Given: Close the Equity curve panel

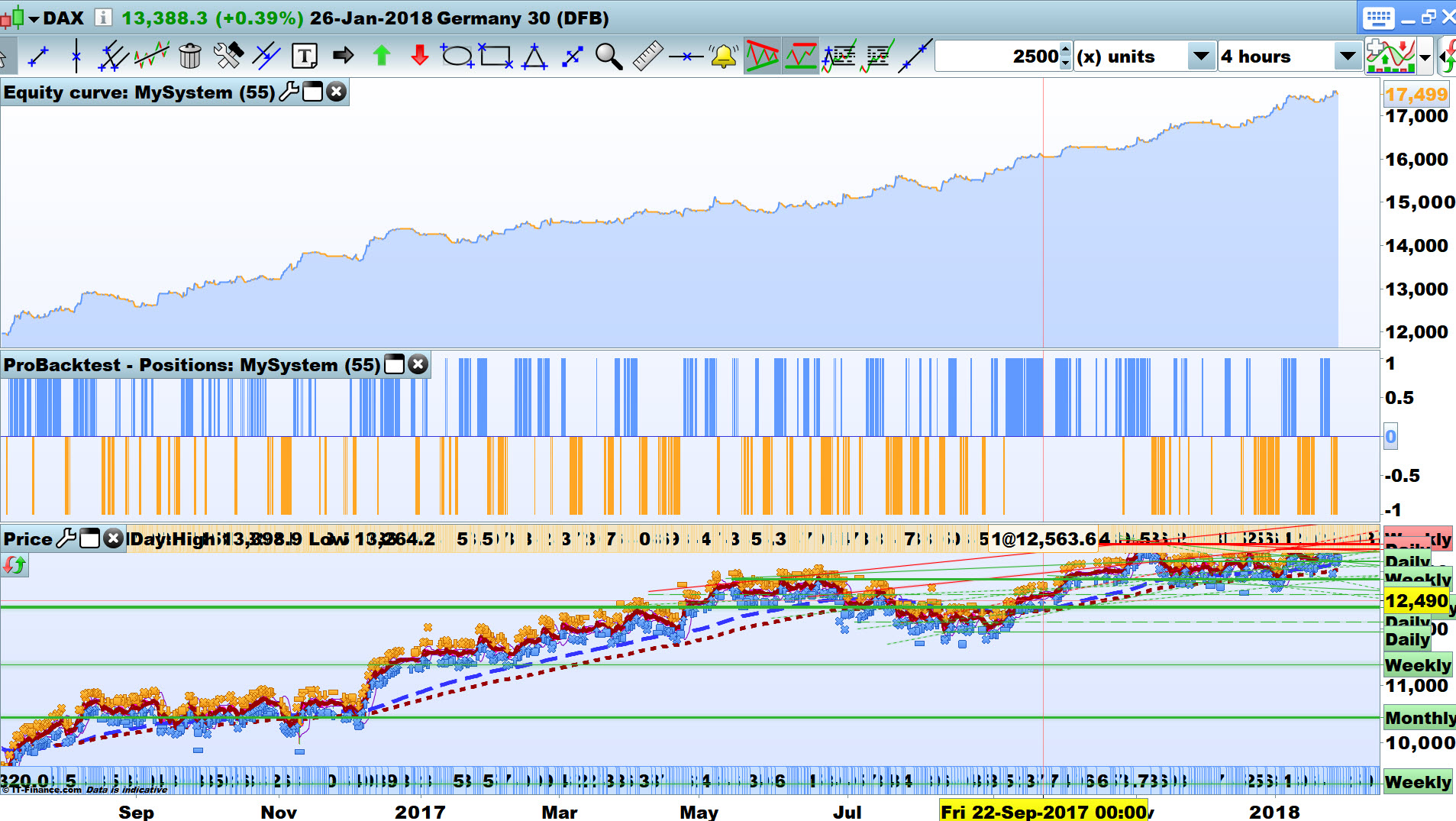Looking at the screenshot, I should pos(336,92).
